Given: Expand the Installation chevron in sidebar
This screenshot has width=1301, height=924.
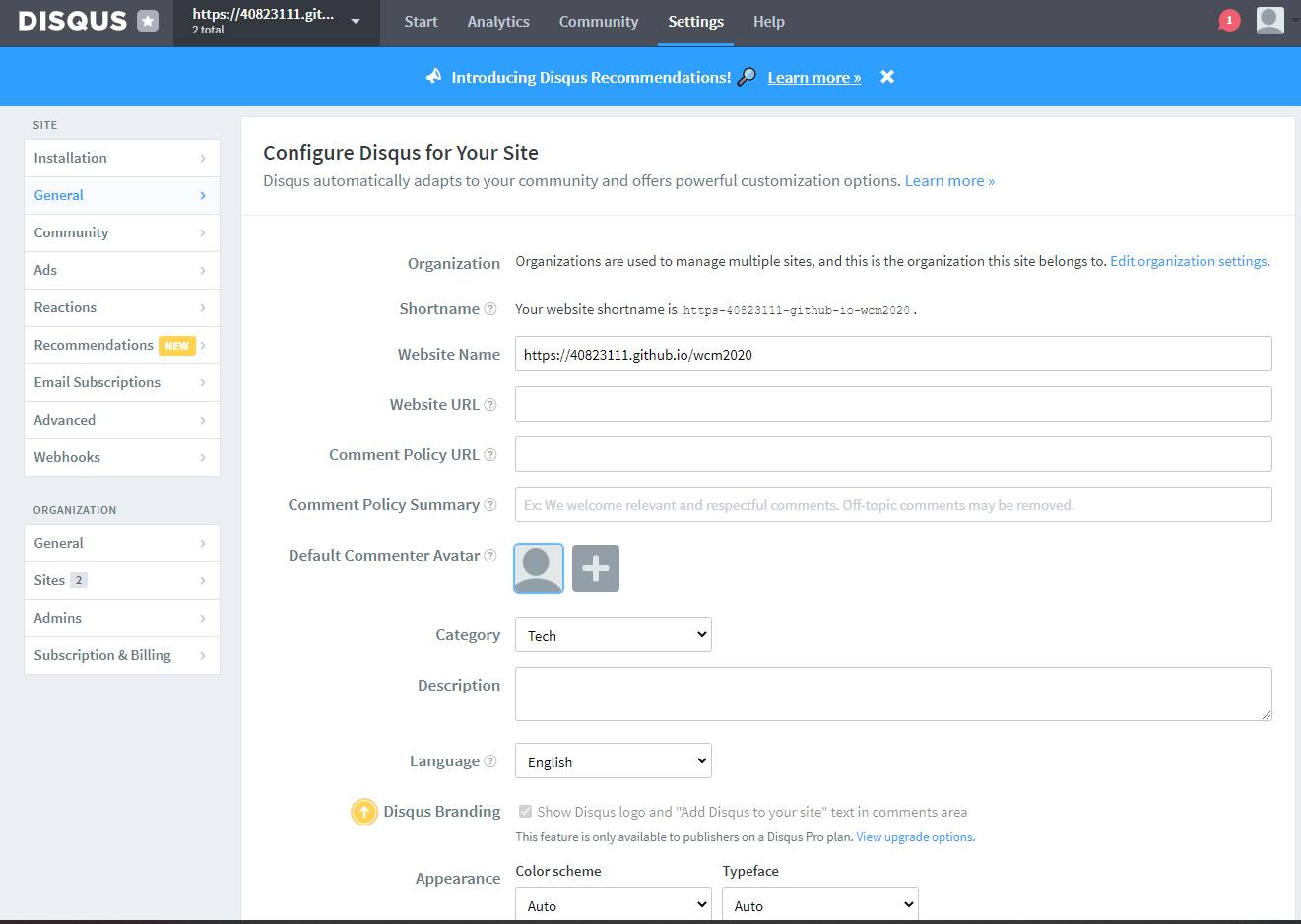Looking at the screenshot, I should click(203, 158).
